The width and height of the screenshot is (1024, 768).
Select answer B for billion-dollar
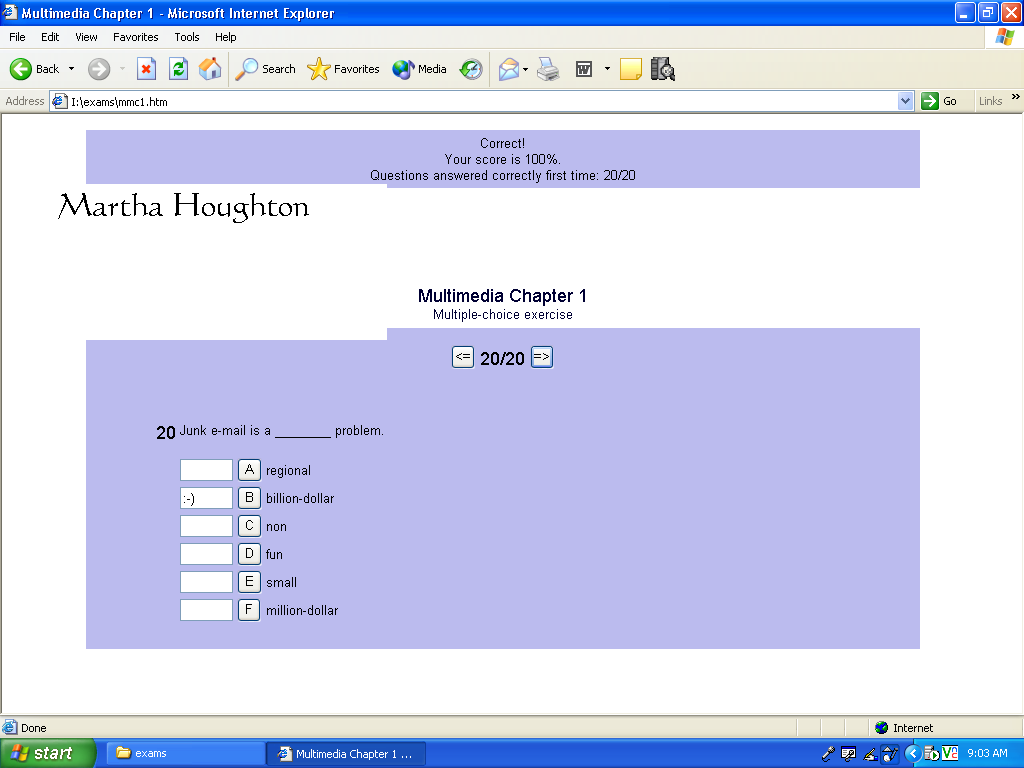249,498
